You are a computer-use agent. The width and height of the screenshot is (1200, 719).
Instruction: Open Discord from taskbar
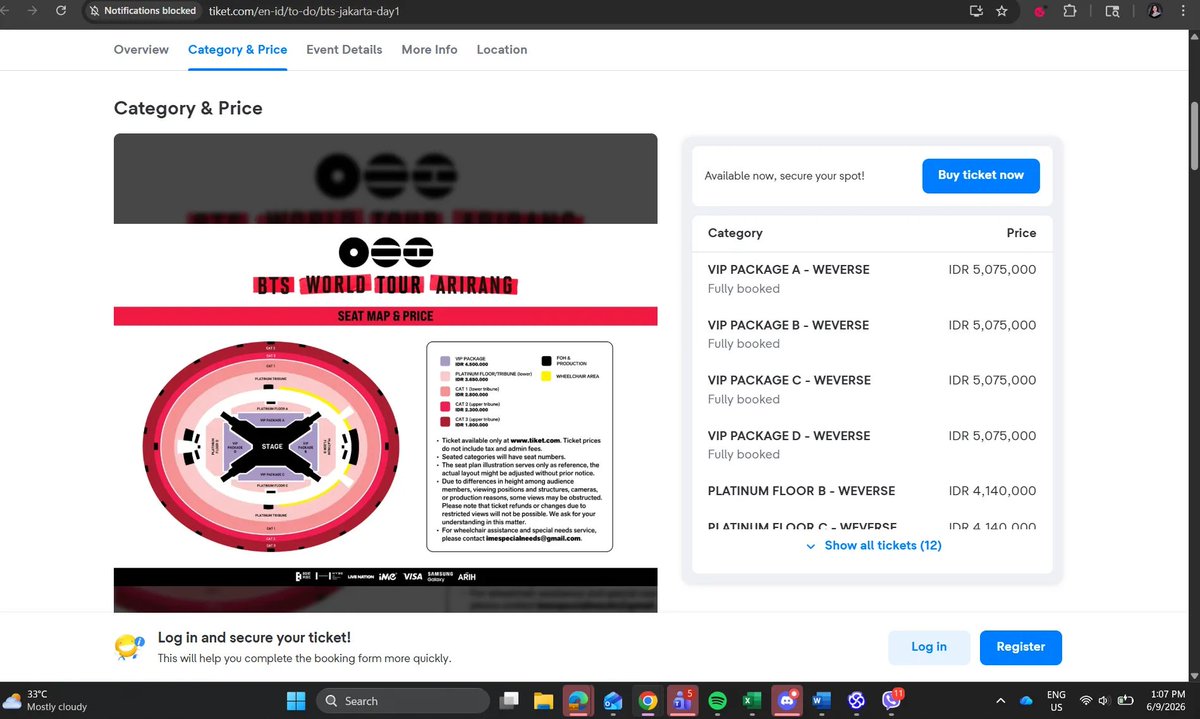pos(787,701)
